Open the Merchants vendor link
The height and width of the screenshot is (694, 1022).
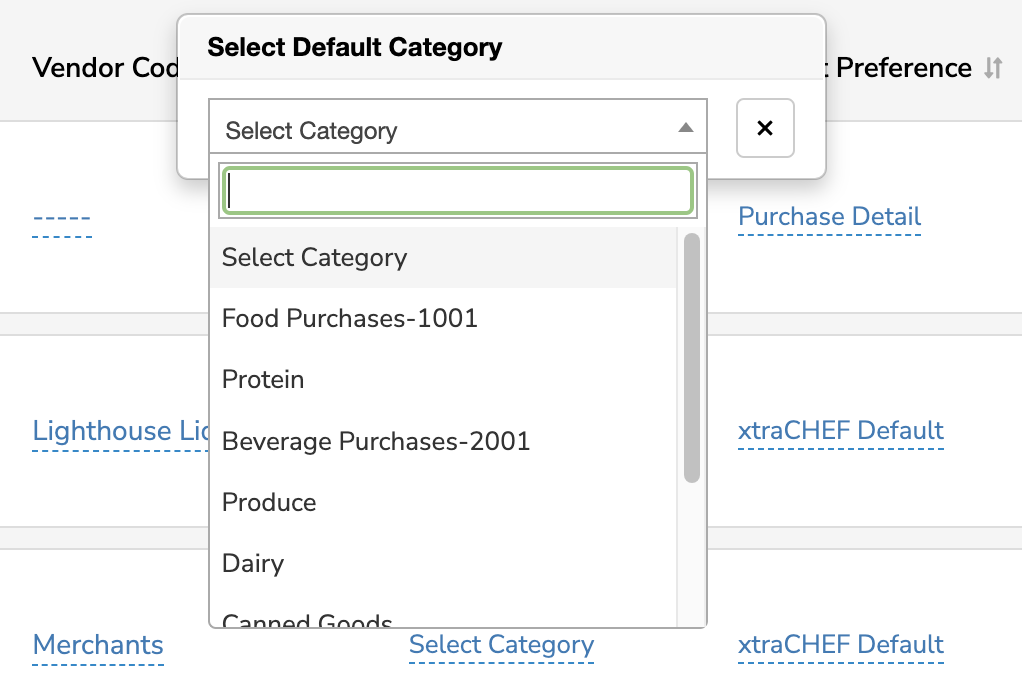pyautogui.click(x=97, y=645)
